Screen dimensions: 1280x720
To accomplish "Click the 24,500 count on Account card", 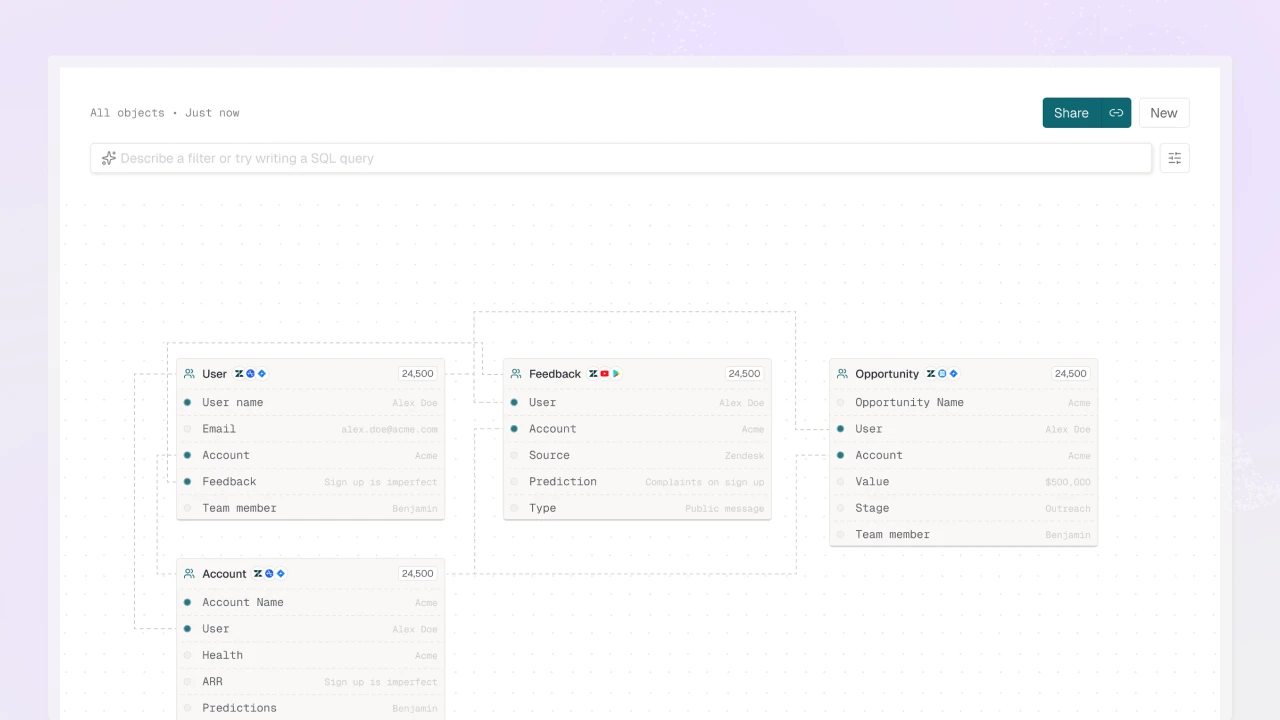I will (x=417, y=574).
